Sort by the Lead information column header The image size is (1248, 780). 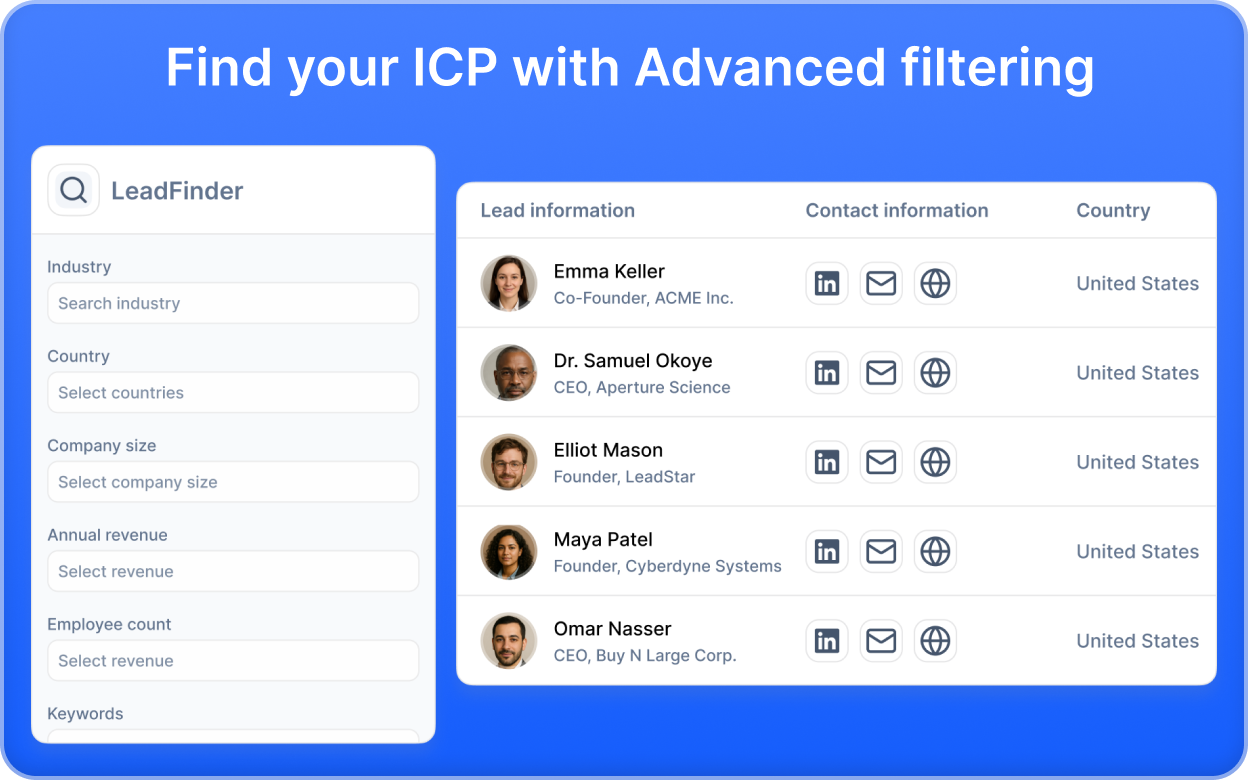pyautogui.click(x=557, y=210)
